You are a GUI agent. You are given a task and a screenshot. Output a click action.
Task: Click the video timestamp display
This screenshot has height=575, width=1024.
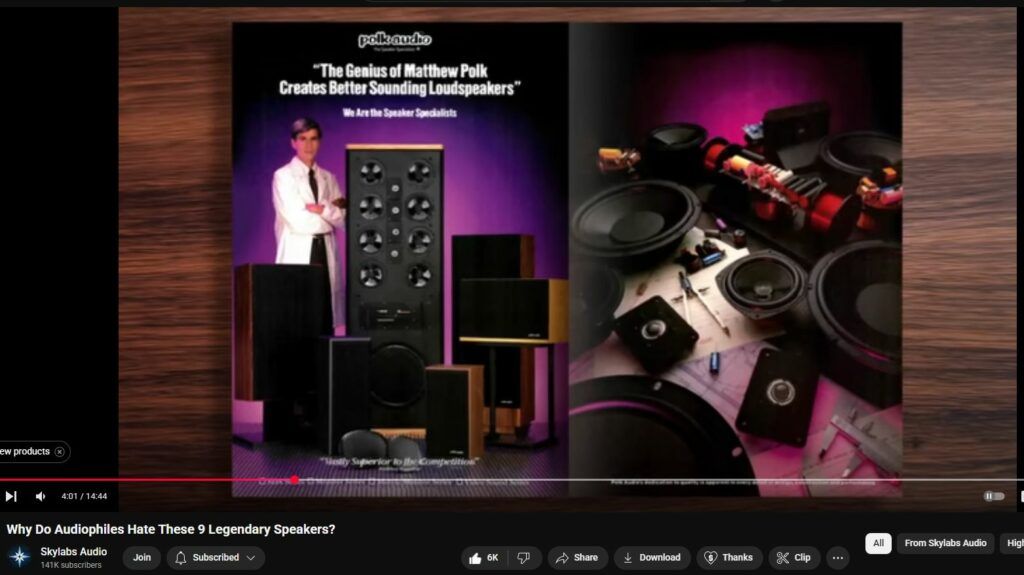[84, 496]
